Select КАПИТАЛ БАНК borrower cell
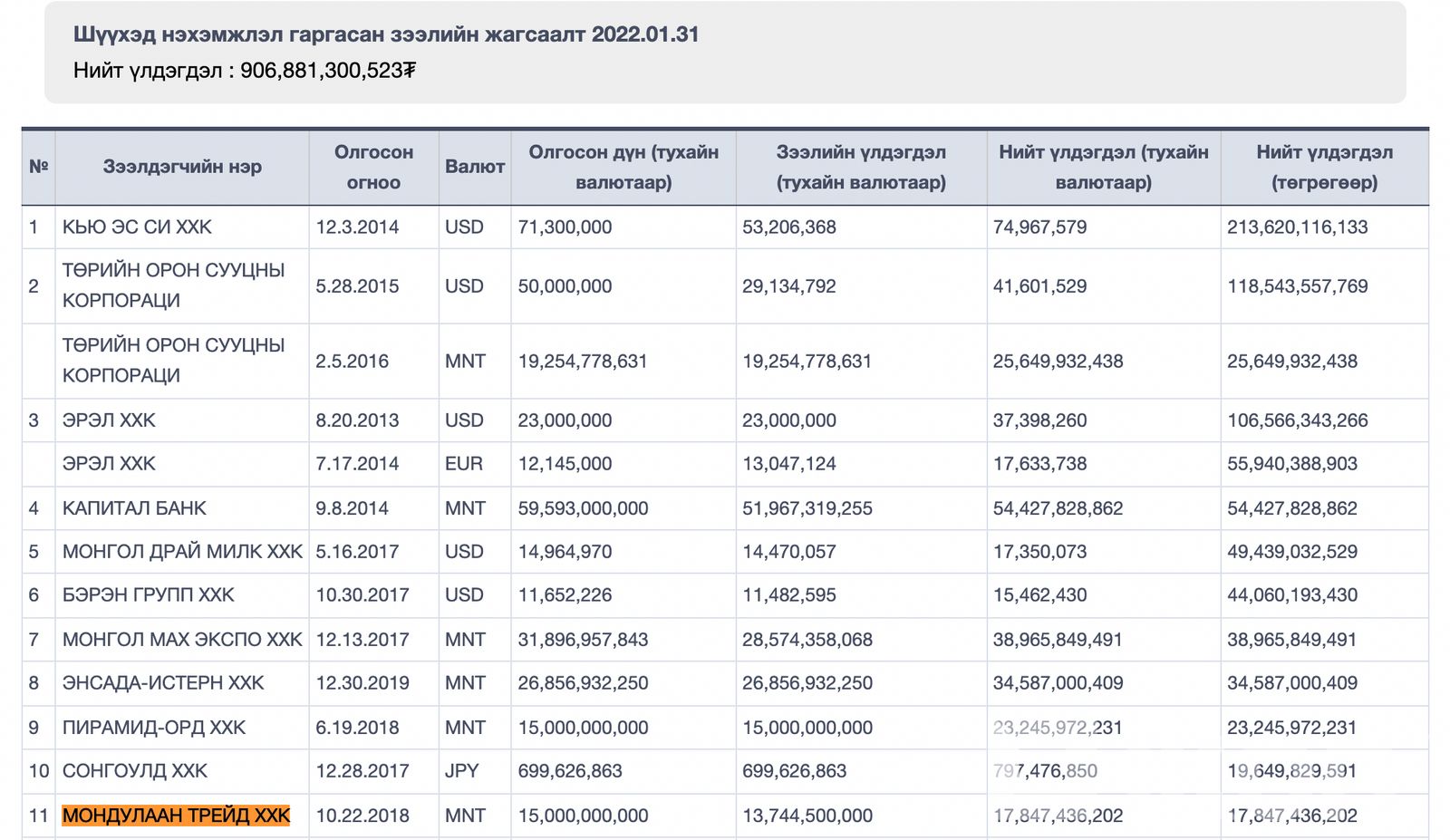1450x840 pixels. click(134, 508)
